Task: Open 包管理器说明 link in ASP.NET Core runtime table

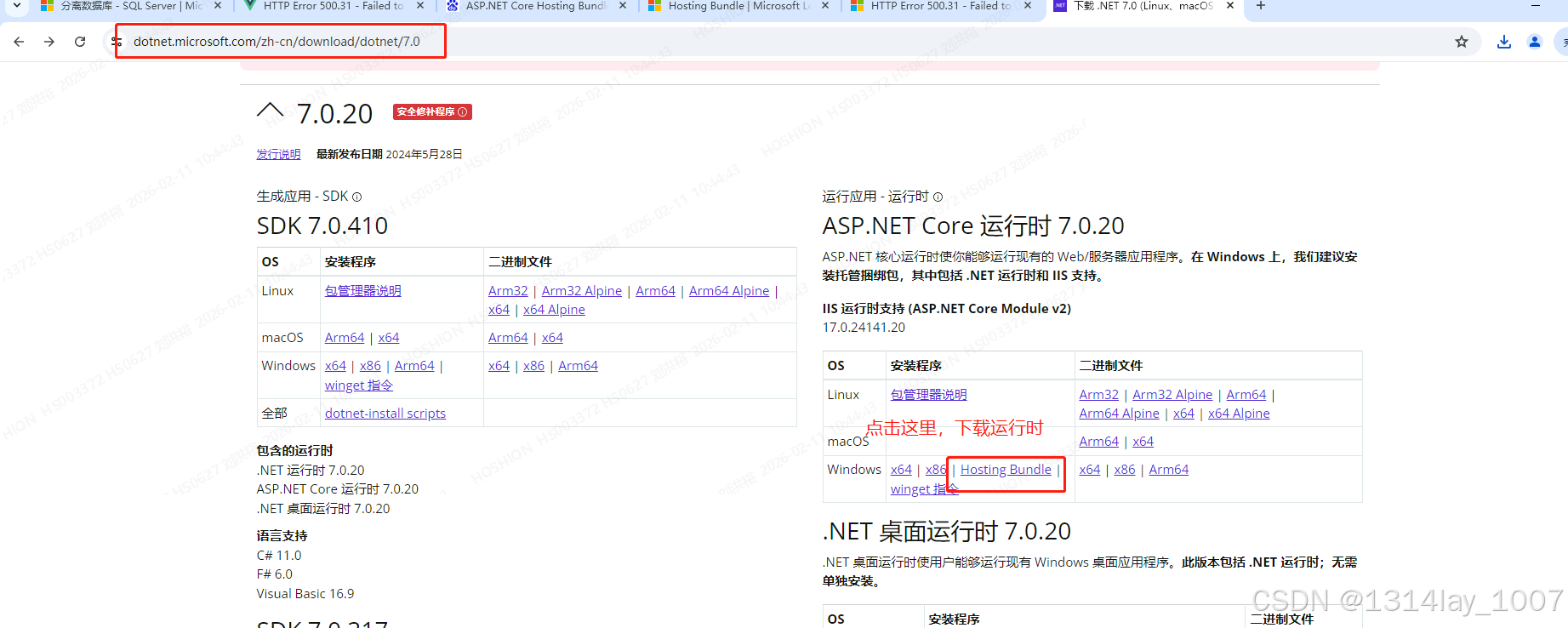Action: (x=929, y=395)
